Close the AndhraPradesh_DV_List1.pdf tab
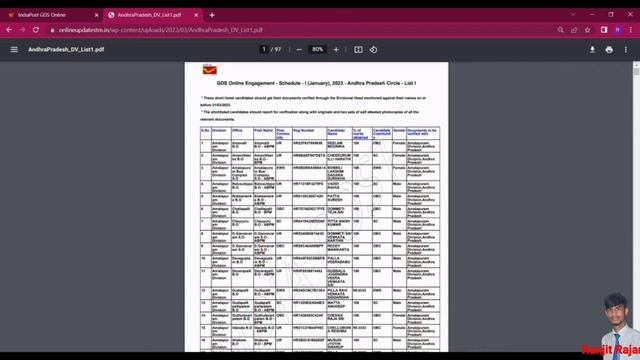 tap(196, 15)
